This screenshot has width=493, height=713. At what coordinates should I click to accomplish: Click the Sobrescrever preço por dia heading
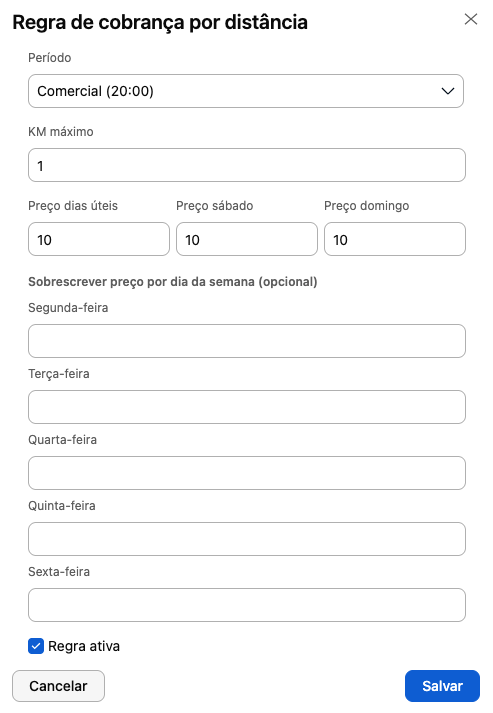pos(173,282)
